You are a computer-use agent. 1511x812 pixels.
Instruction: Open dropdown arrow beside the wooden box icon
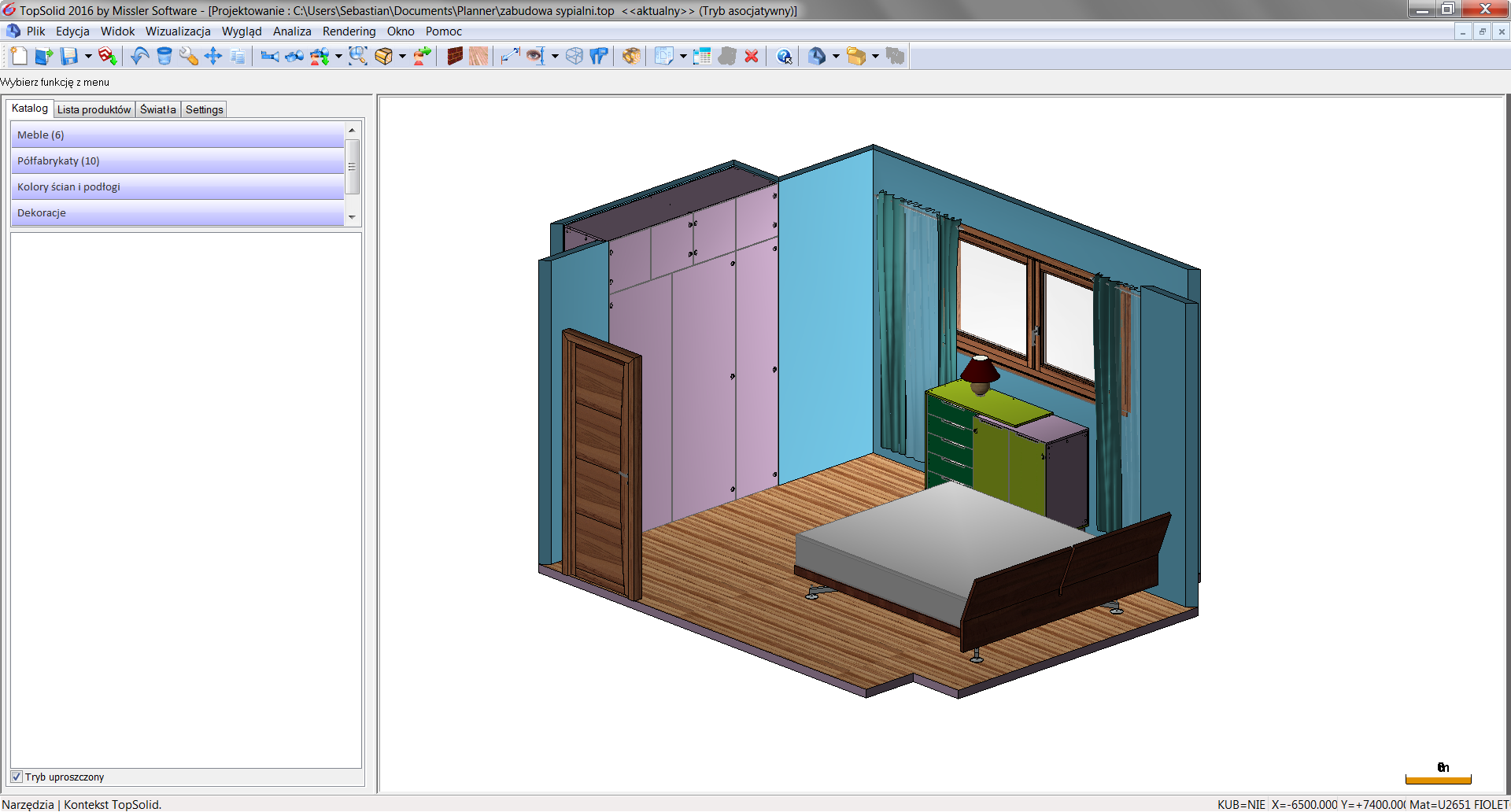pos(402,56)
